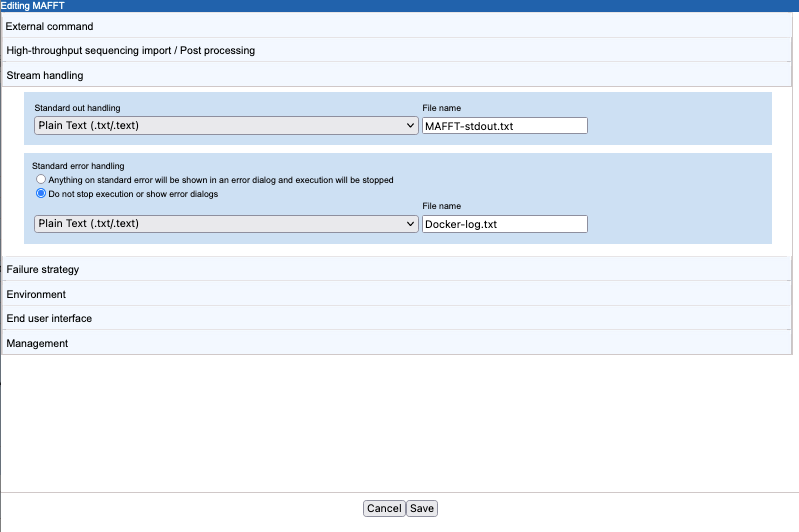Image resolution: width=799 pixels, height=532 pixels.
Task: Open the Standard out handling format dropdown
Action: (x=226, y=125)
